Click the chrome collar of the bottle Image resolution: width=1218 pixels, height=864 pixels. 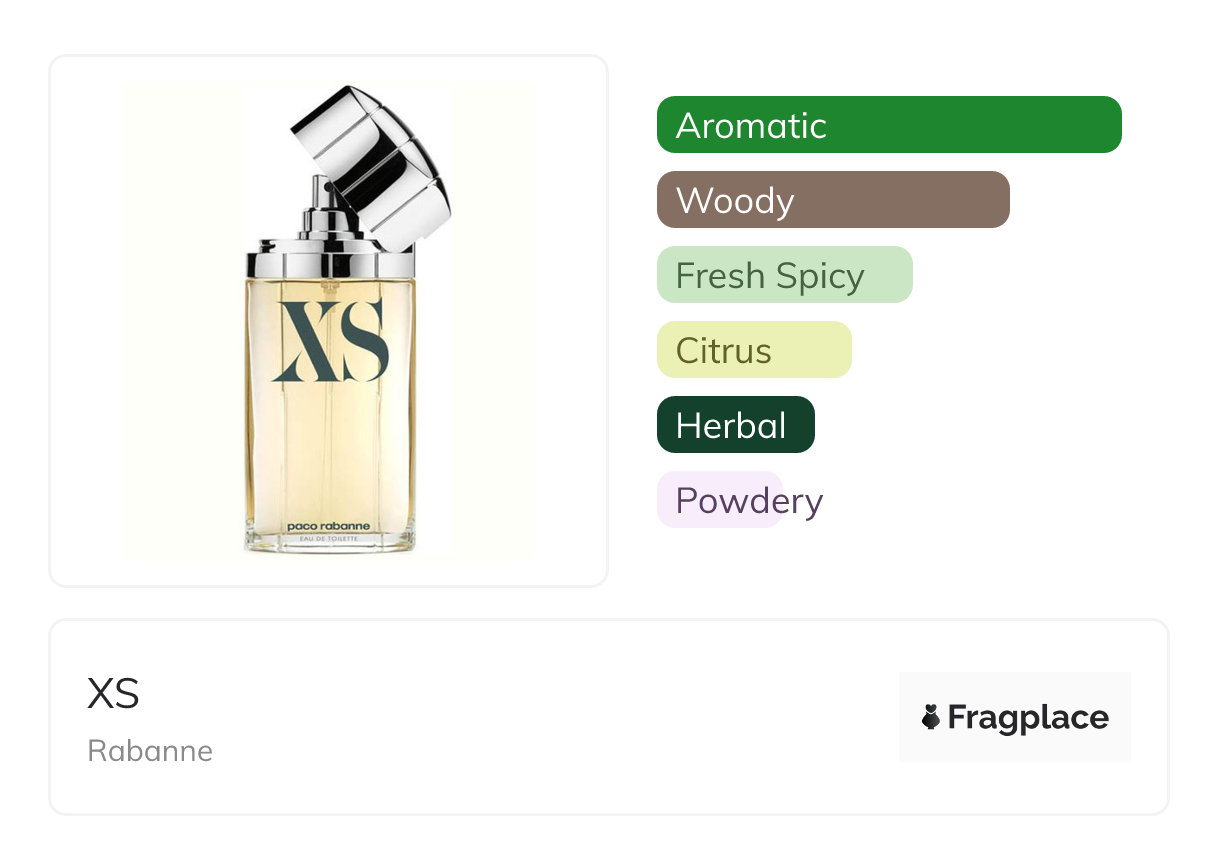coord(330,262)
